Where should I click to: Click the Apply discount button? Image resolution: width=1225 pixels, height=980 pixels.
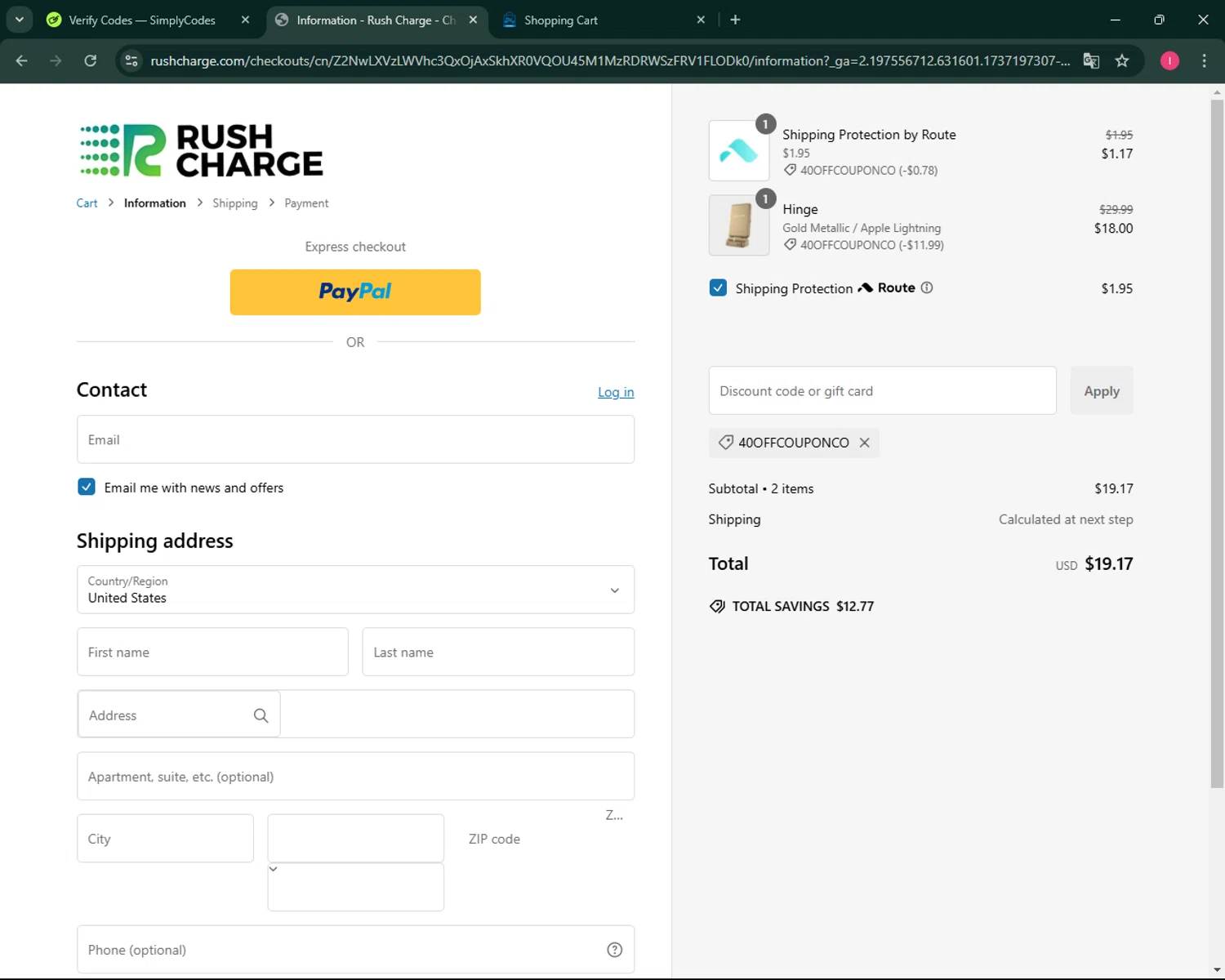[1102, 390]
